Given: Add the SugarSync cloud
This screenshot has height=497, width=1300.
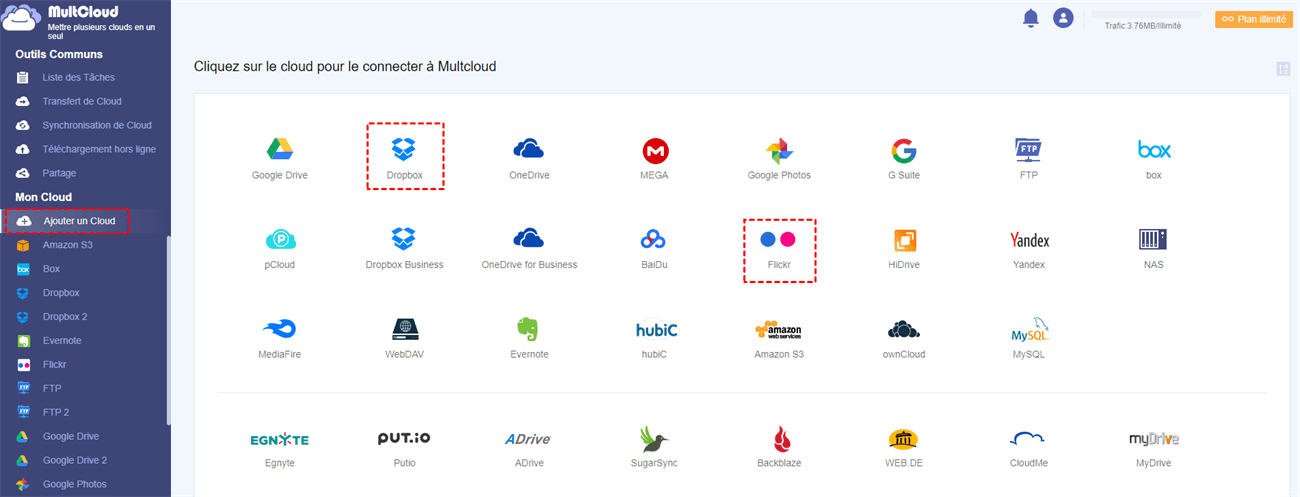Looking at the screenshot, I should tap(655, 439).
